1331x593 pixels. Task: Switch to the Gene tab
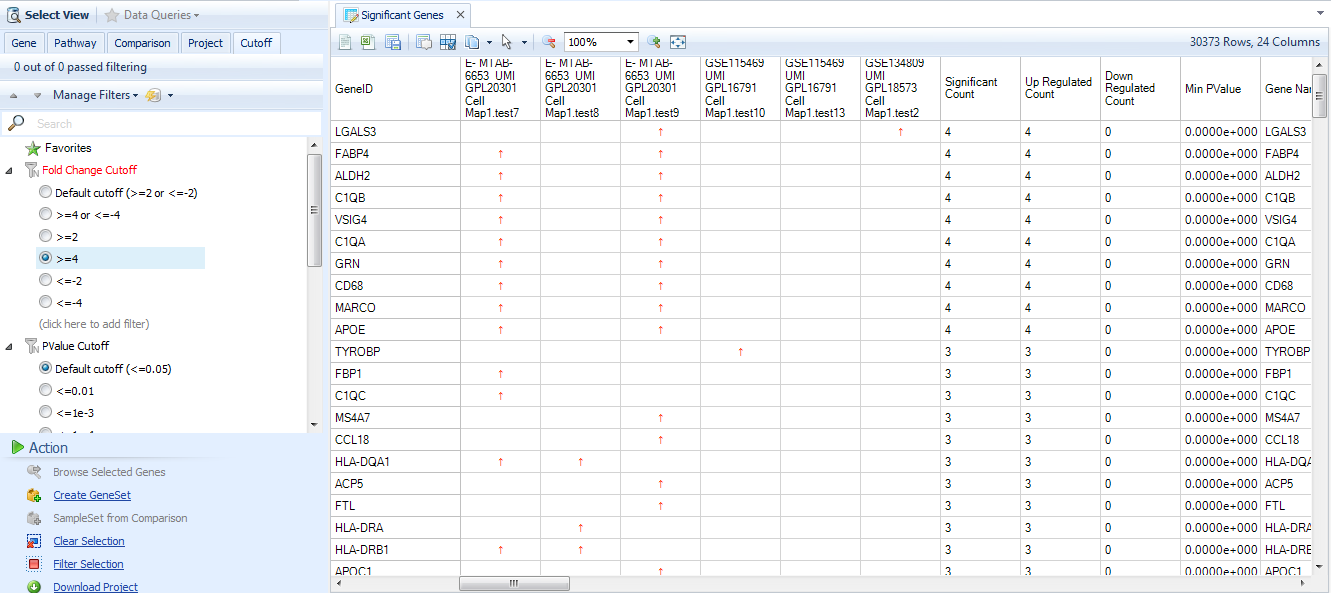(24, 43)
